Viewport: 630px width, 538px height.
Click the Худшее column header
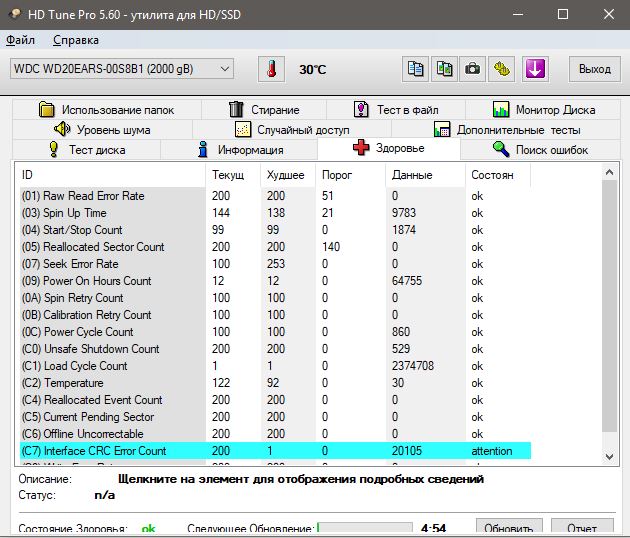pos(288,175)
